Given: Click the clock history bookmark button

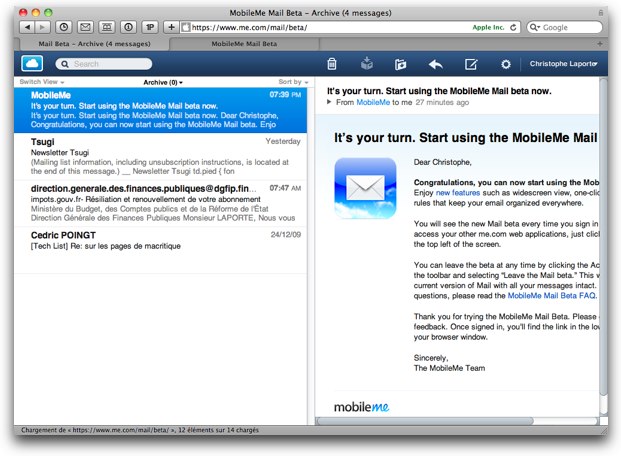Looking at the screenshot, I should pyautogui.click(x=64, y=27).
